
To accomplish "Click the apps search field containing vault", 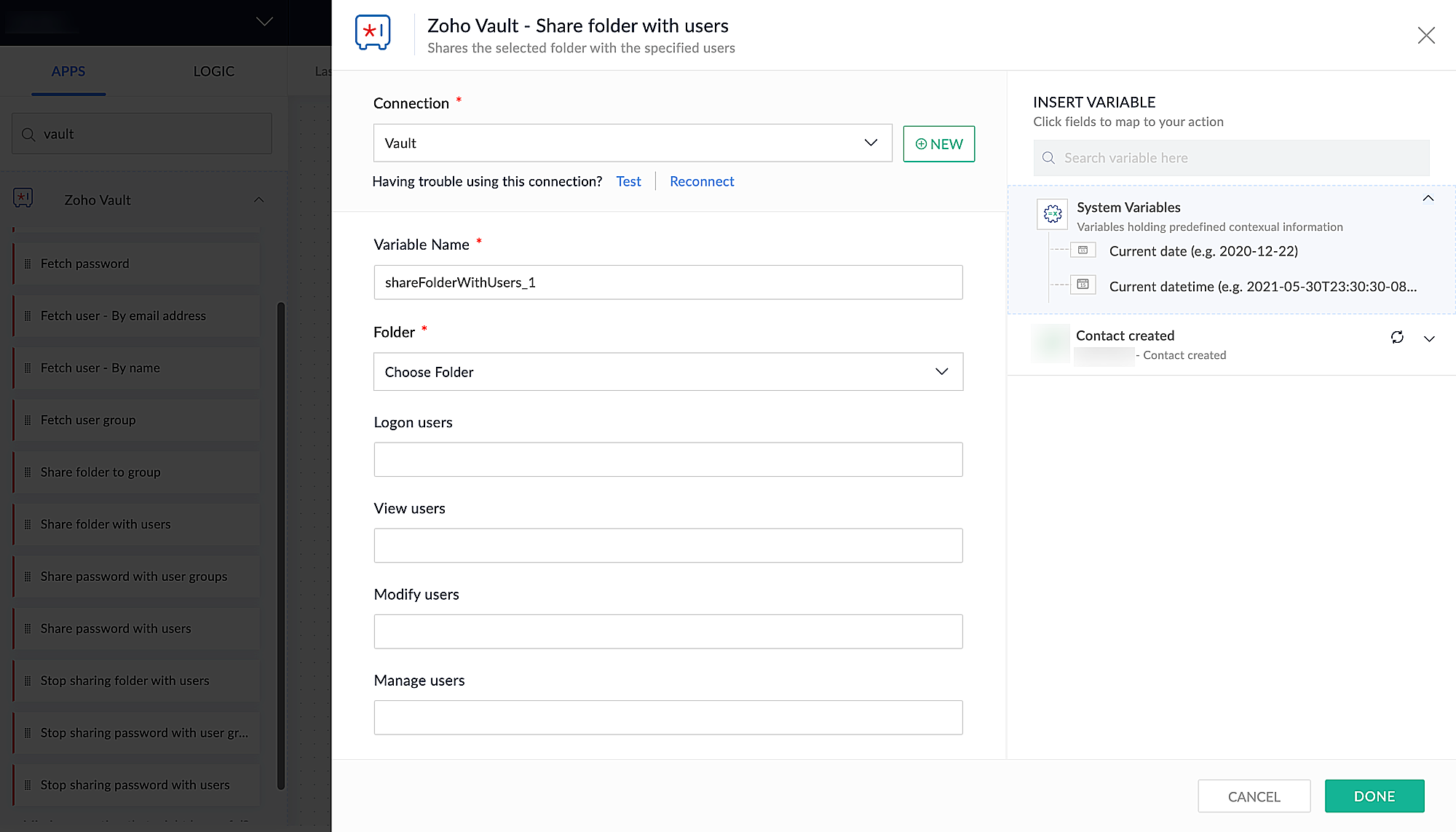I will click(x=142, y=134).
